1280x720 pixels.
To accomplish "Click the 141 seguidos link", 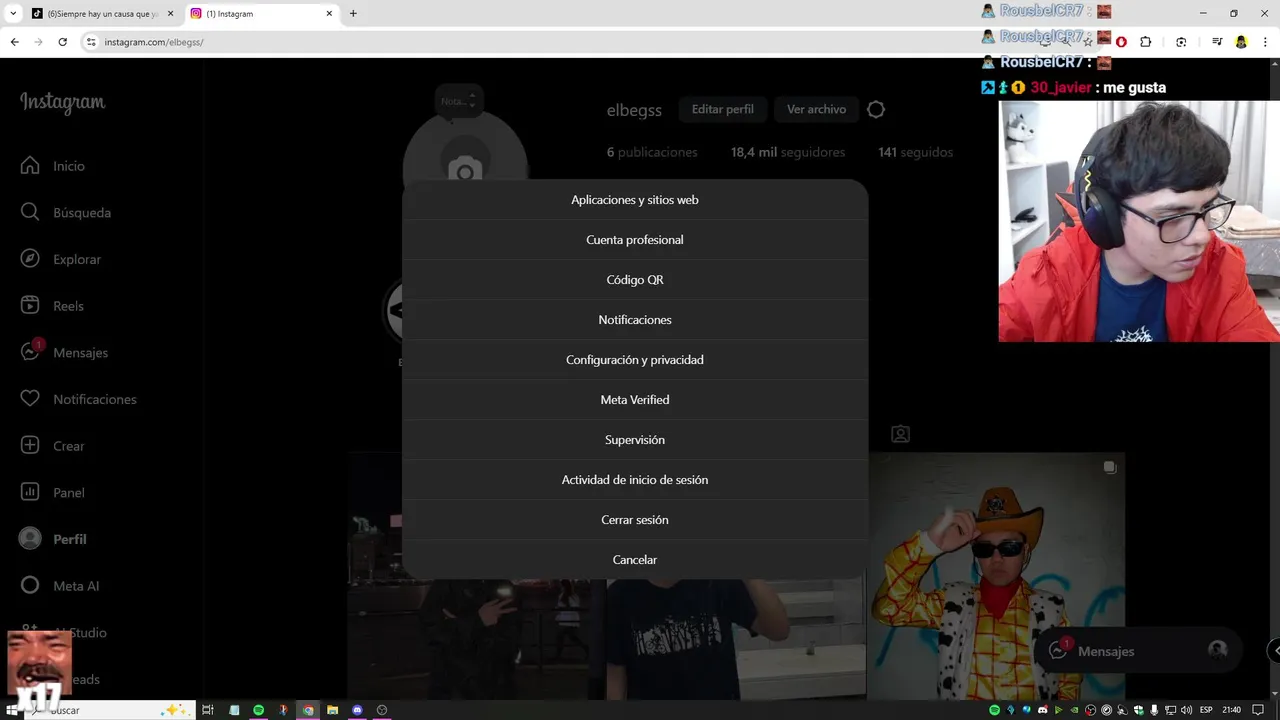I will point(915,153).
